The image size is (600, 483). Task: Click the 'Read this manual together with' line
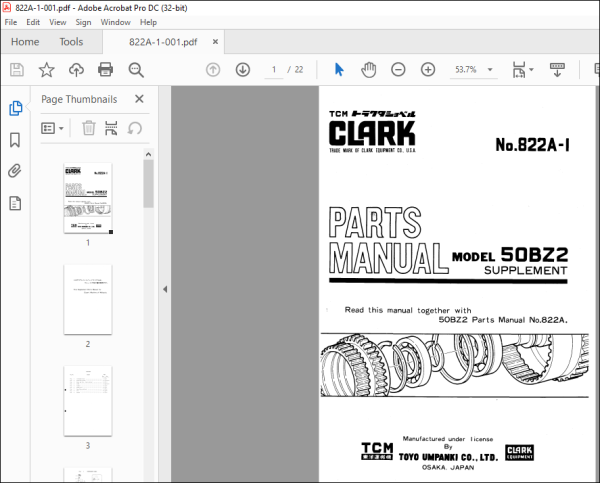[408, 310]
